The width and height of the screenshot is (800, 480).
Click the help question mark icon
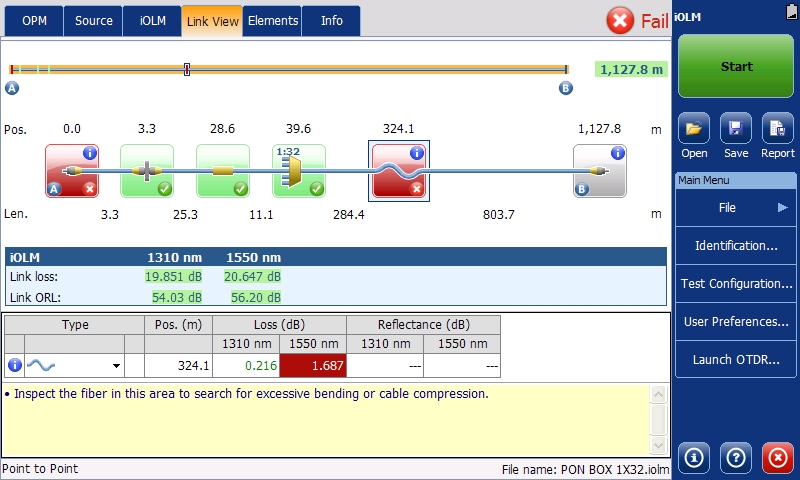coord(736,458)
